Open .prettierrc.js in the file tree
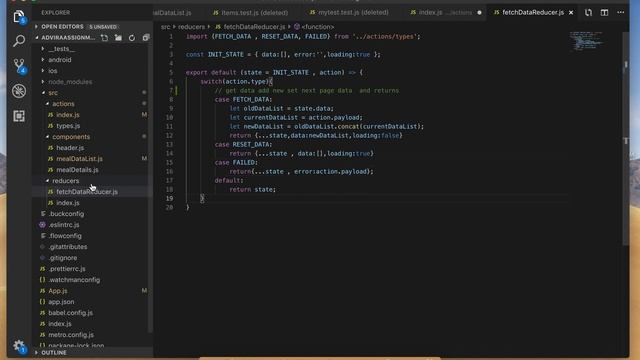 click(67, 269)
